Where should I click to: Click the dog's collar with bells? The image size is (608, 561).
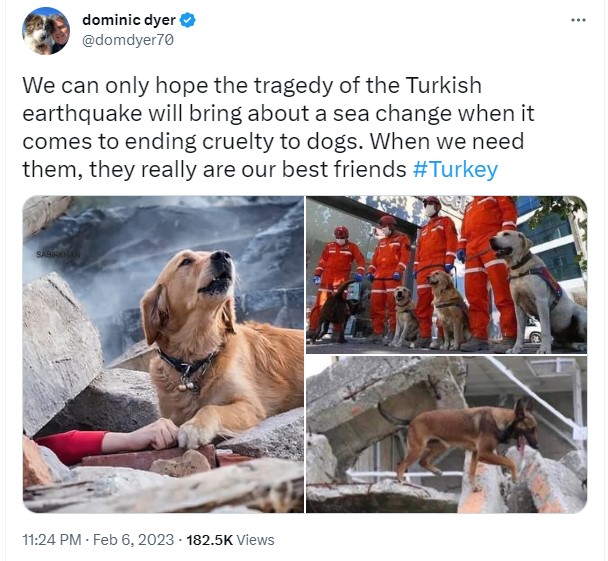pyautogui.click(x=188, y=370)
